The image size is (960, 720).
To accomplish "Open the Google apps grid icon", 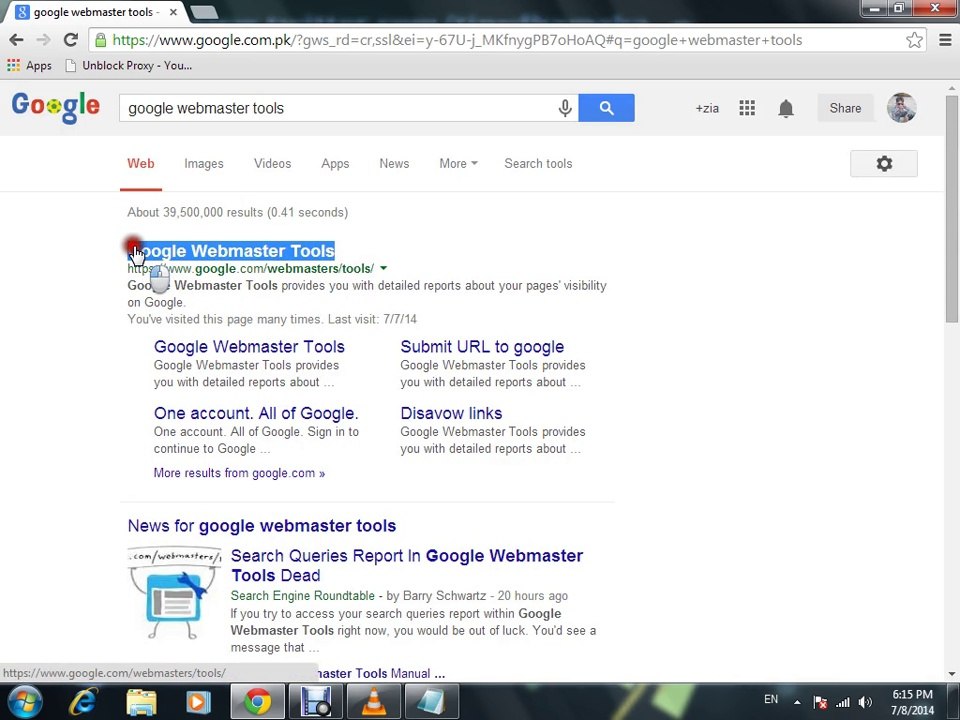I will tap(747, 108).
